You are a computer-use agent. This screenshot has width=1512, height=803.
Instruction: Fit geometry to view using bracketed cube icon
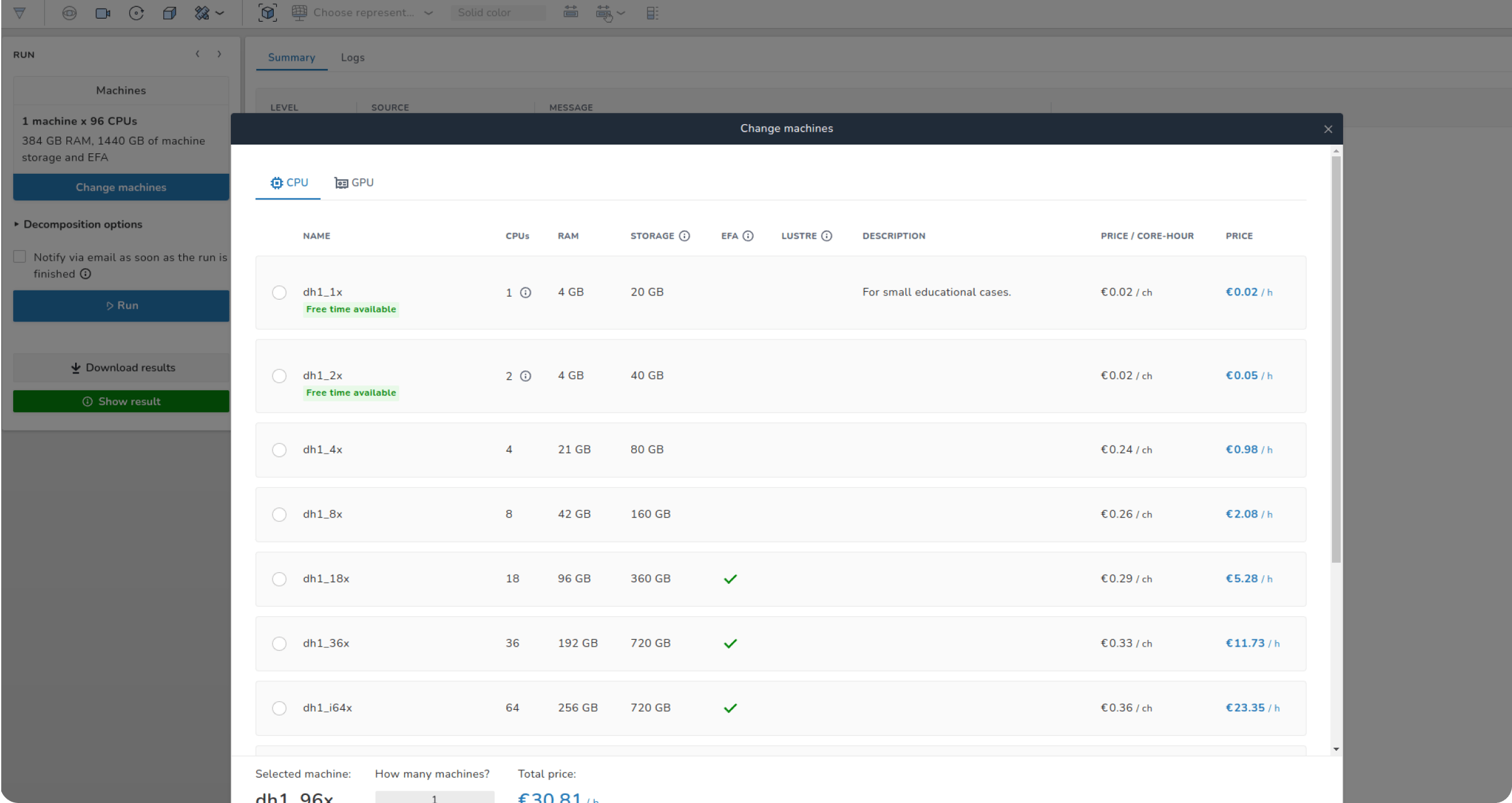click(268, 12)
